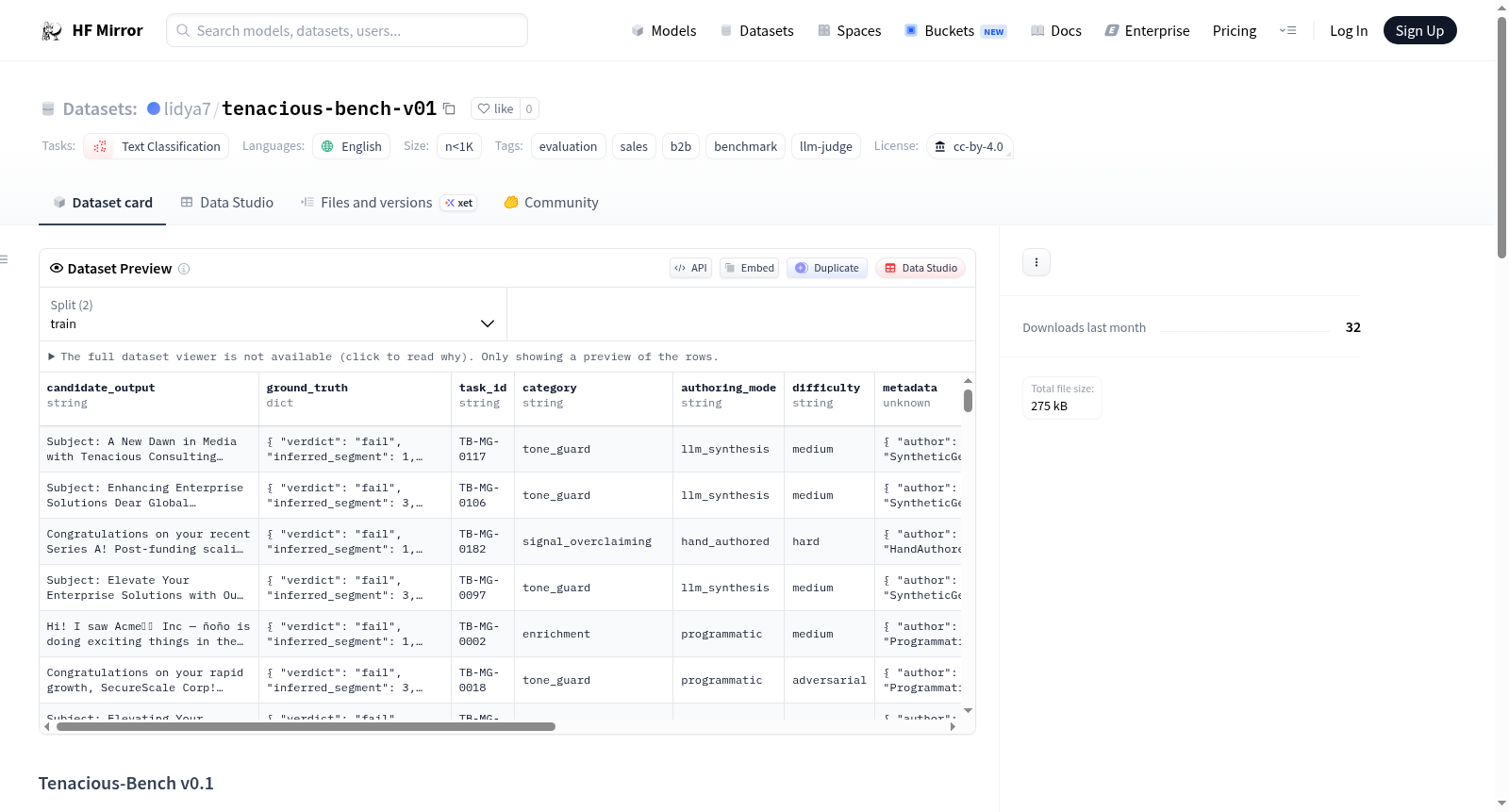Open the Models page
Screen dimensions: 1509x812
(664, 31)
